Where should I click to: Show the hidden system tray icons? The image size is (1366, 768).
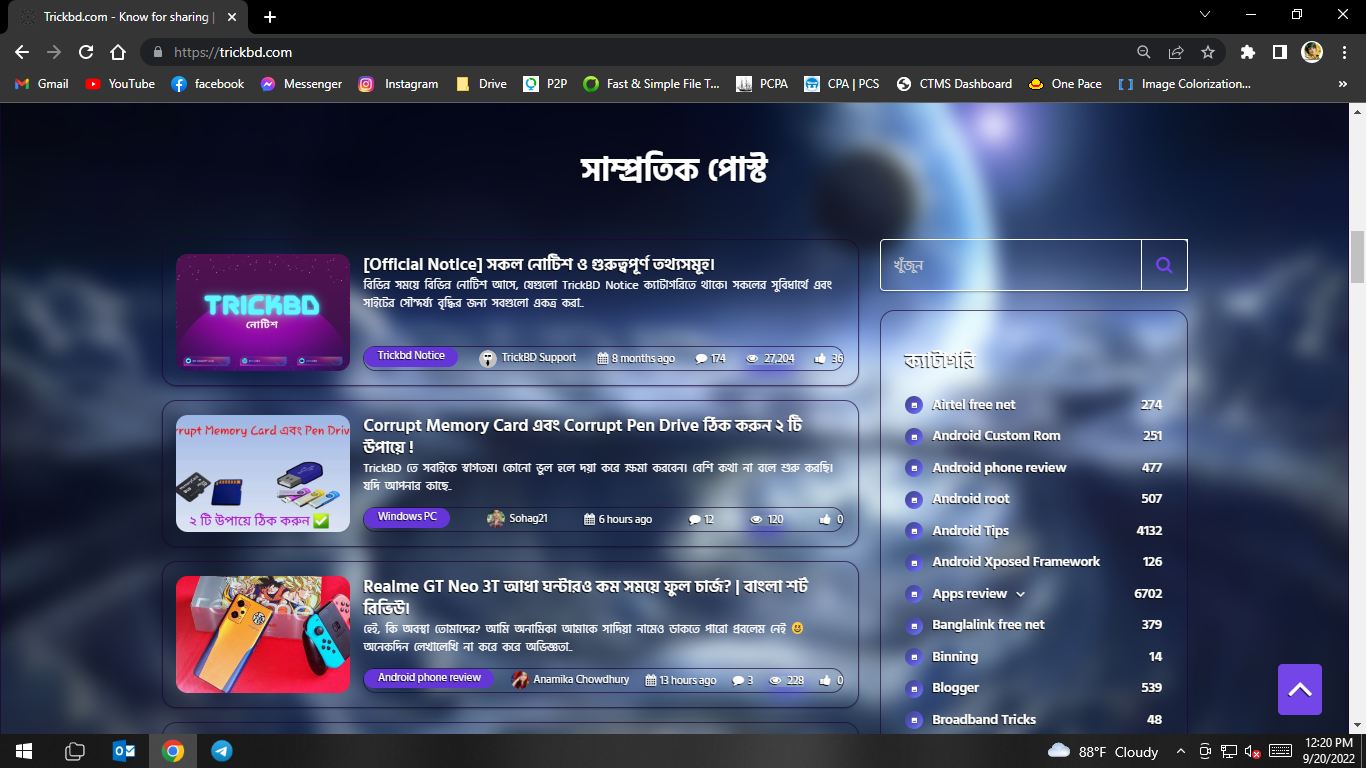tap(1181, 751)
